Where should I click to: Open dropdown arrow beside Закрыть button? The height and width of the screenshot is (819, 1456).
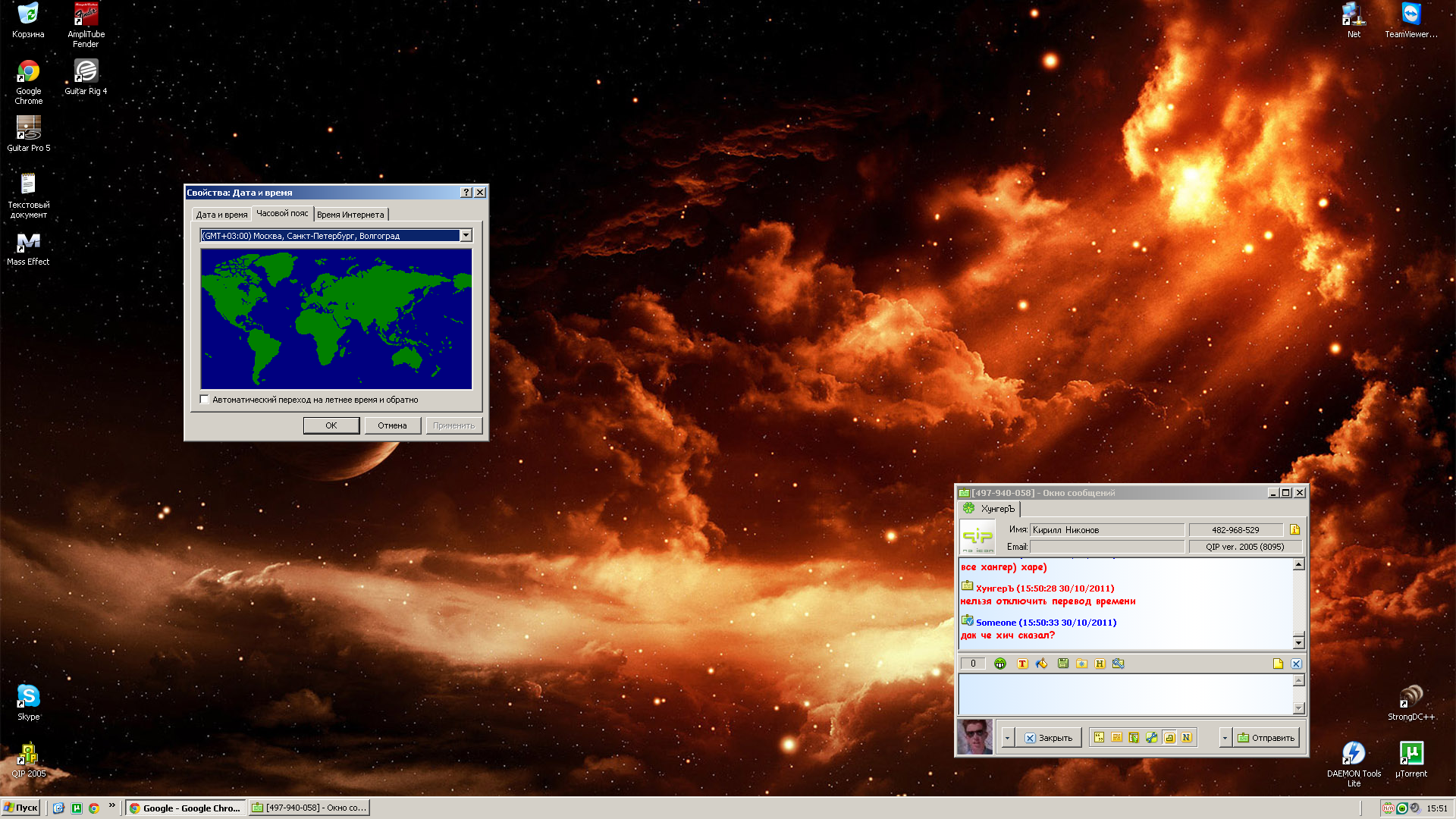(x=1007, y=738)
